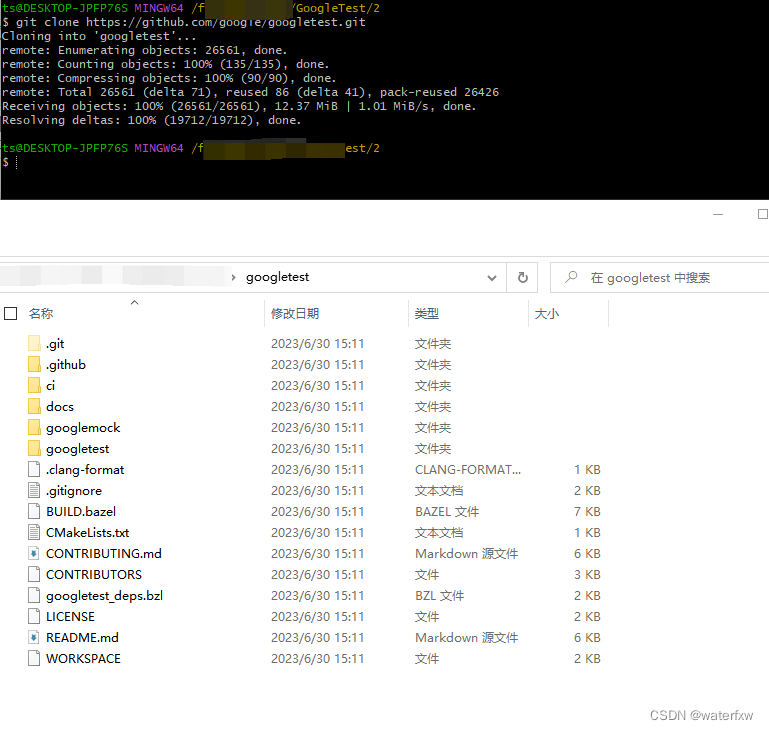Click the BUILD.bazel file icon
Image resolution: width=769 pixels, height=730 pixels.
[34, 512]
